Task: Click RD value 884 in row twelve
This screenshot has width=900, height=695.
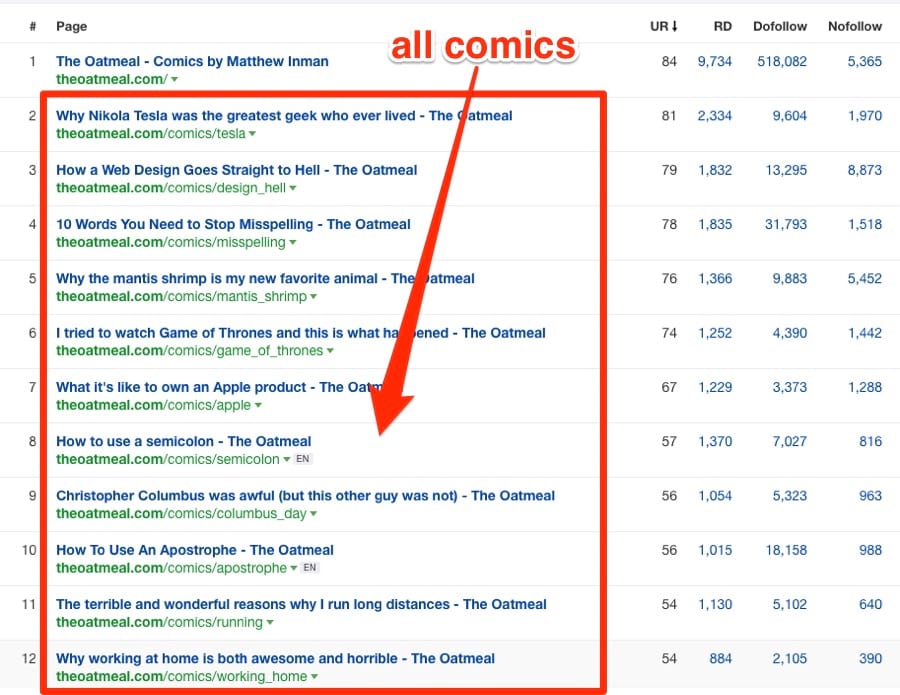Action: (x=720, y=658)
